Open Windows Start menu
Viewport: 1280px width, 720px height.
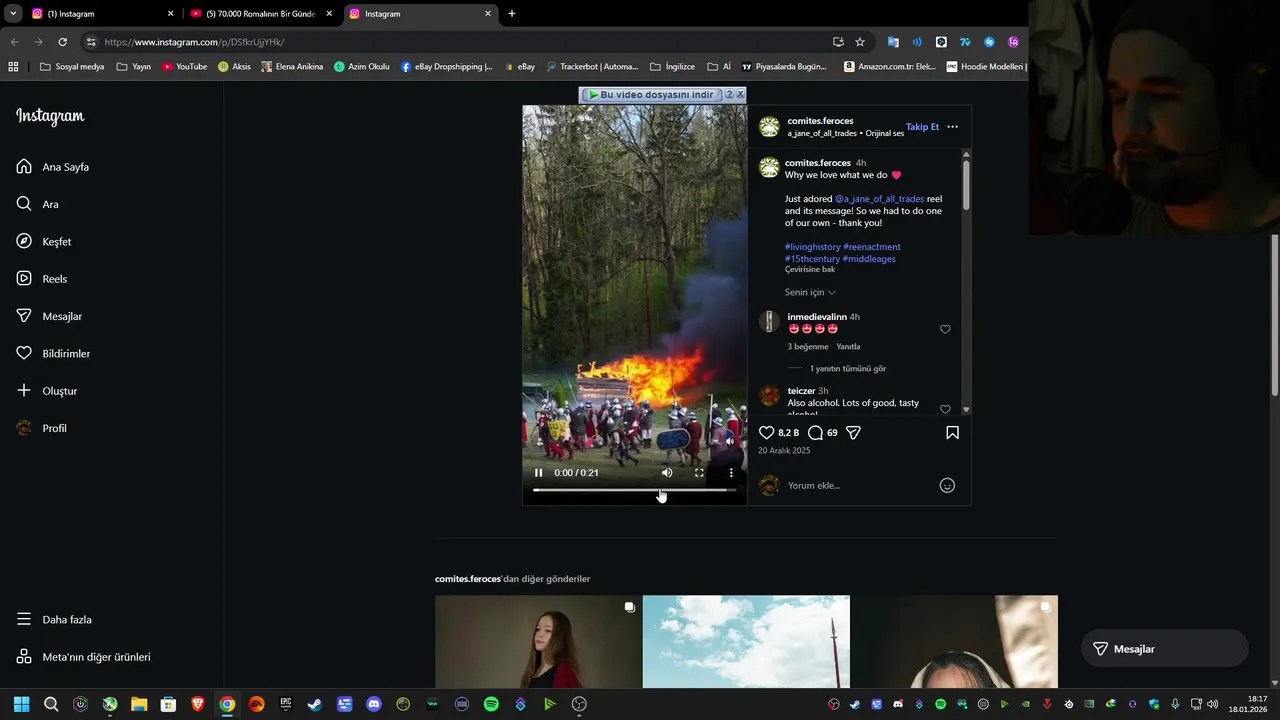click(21, 704)
